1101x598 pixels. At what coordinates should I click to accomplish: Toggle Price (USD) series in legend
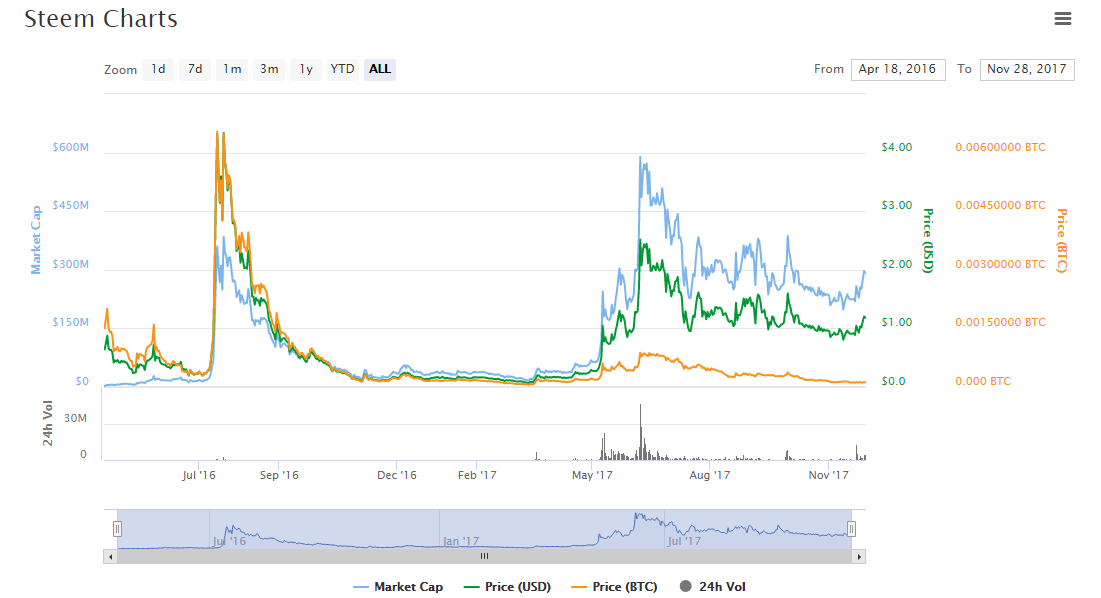click(508, 587)
